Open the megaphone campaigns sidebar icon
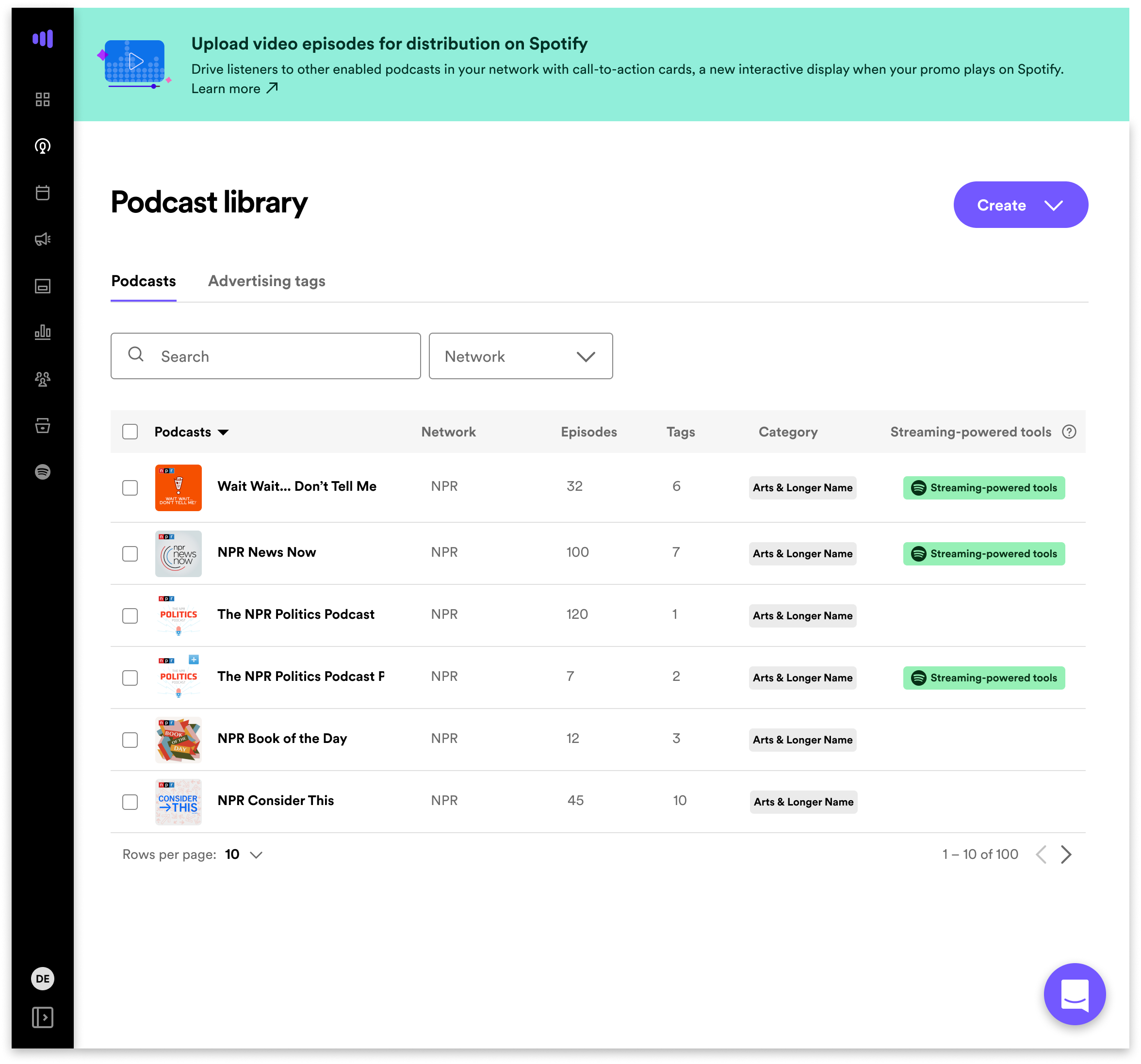 coord(43,239)
